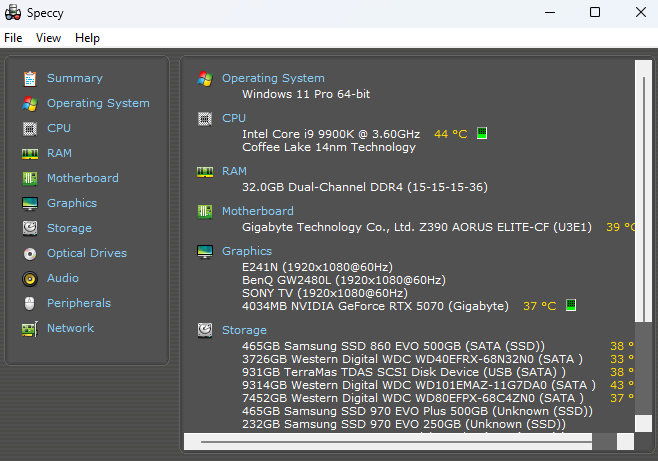Click the CPU heading link in main panel
658x461 pixels.
pos(234,118)
